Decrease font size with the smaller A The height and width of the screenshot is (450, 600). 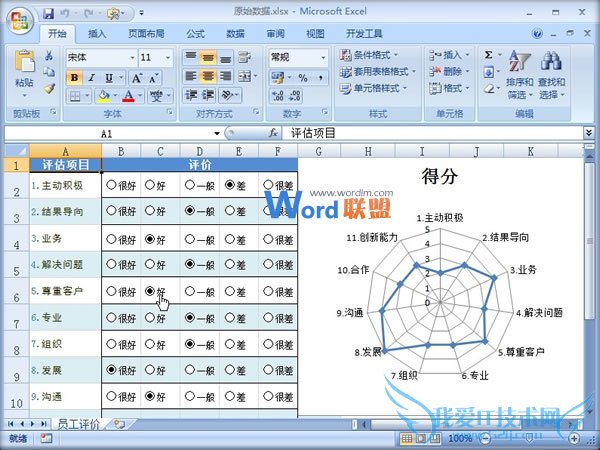tap(153, 78)
